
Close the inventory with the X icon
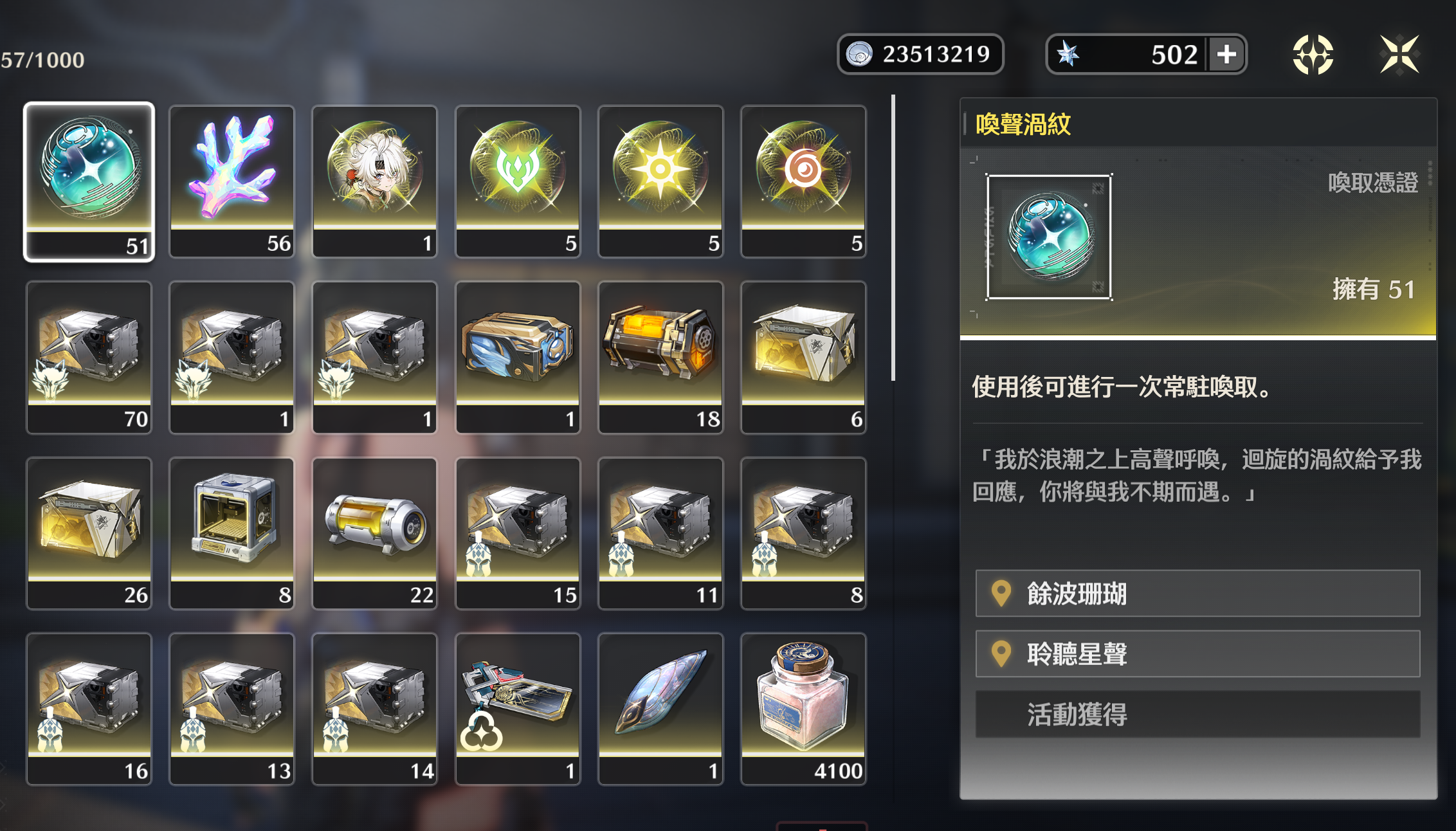tap(1399, 55)
